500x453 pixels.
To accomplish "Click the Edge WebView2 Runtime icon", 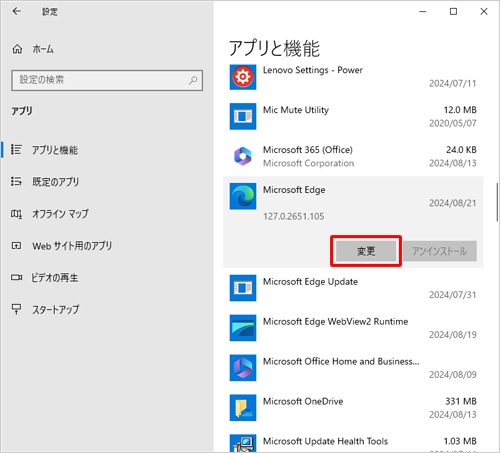I will pyautogui.click(x=243, y=328).
